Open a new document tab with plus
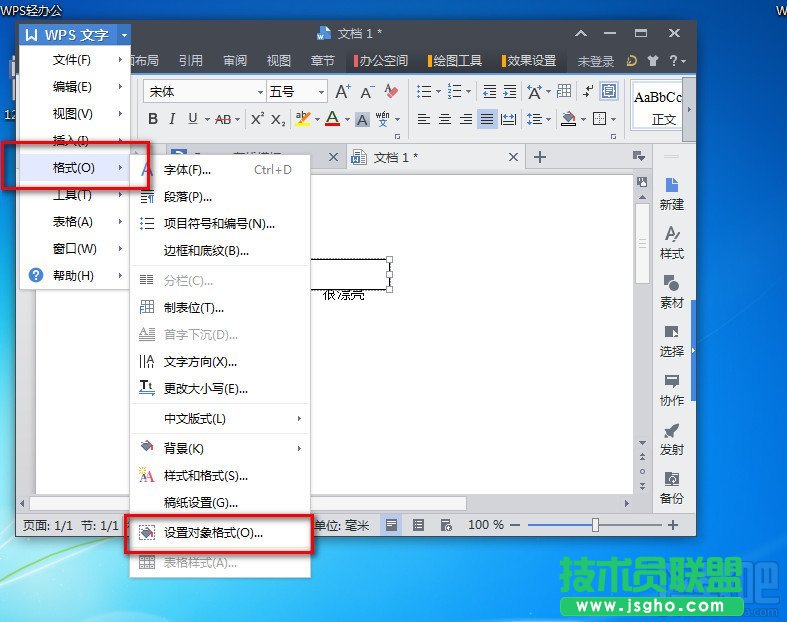Image resolution: width=787 pixels, height=622 pixels. (540, 157)
